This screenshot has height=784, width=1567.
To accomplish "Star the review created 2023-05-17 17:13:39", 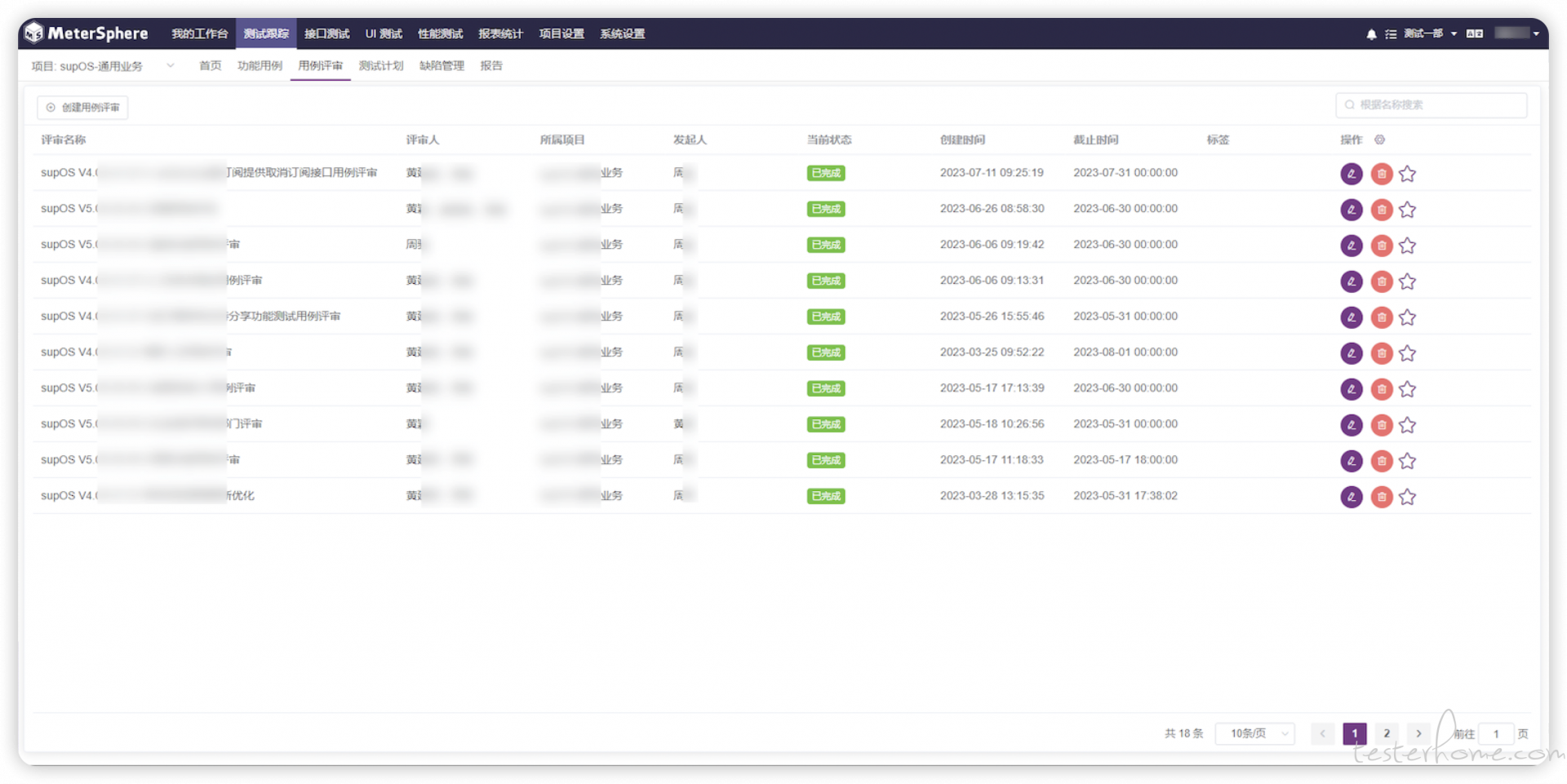I will 1408,389.
